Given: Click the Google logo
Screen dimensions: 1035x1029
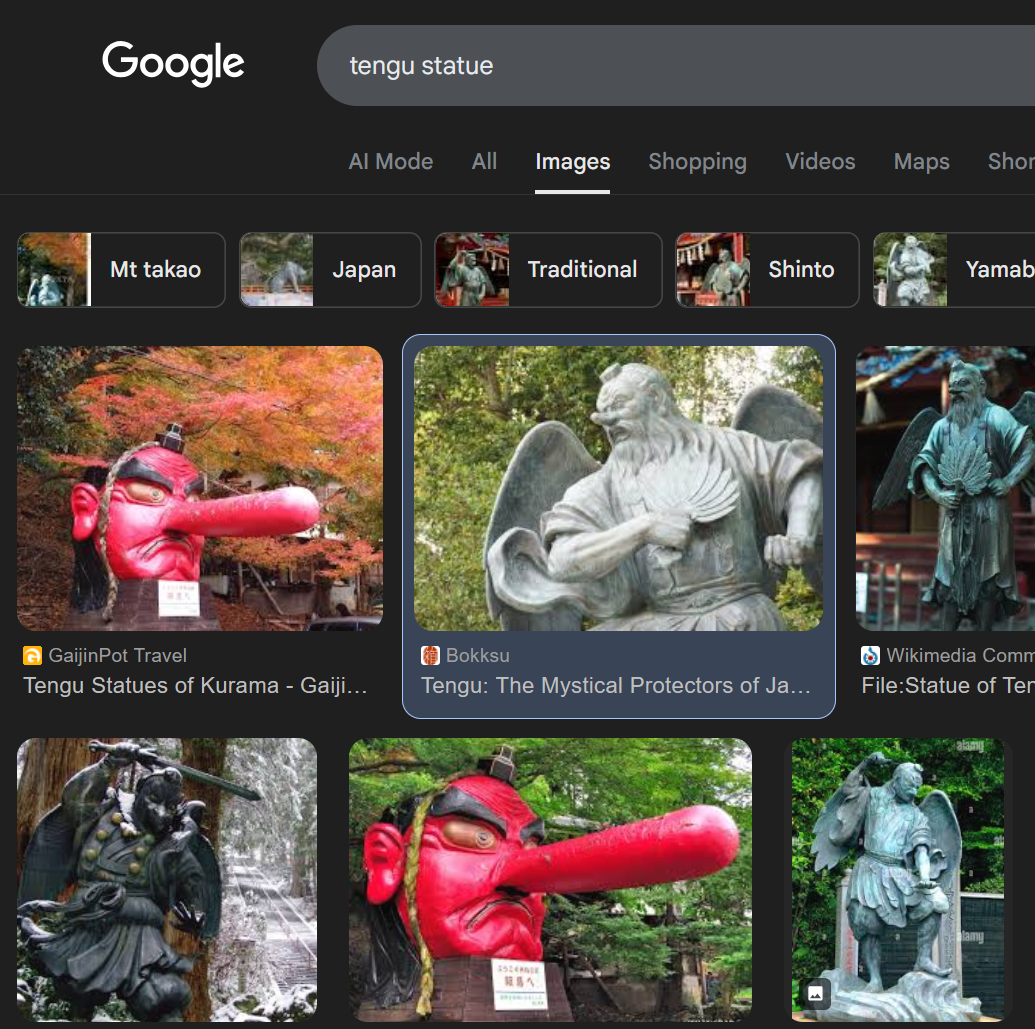Looking at the screenshot, I should pyautogui.click(x=173, y=63).
